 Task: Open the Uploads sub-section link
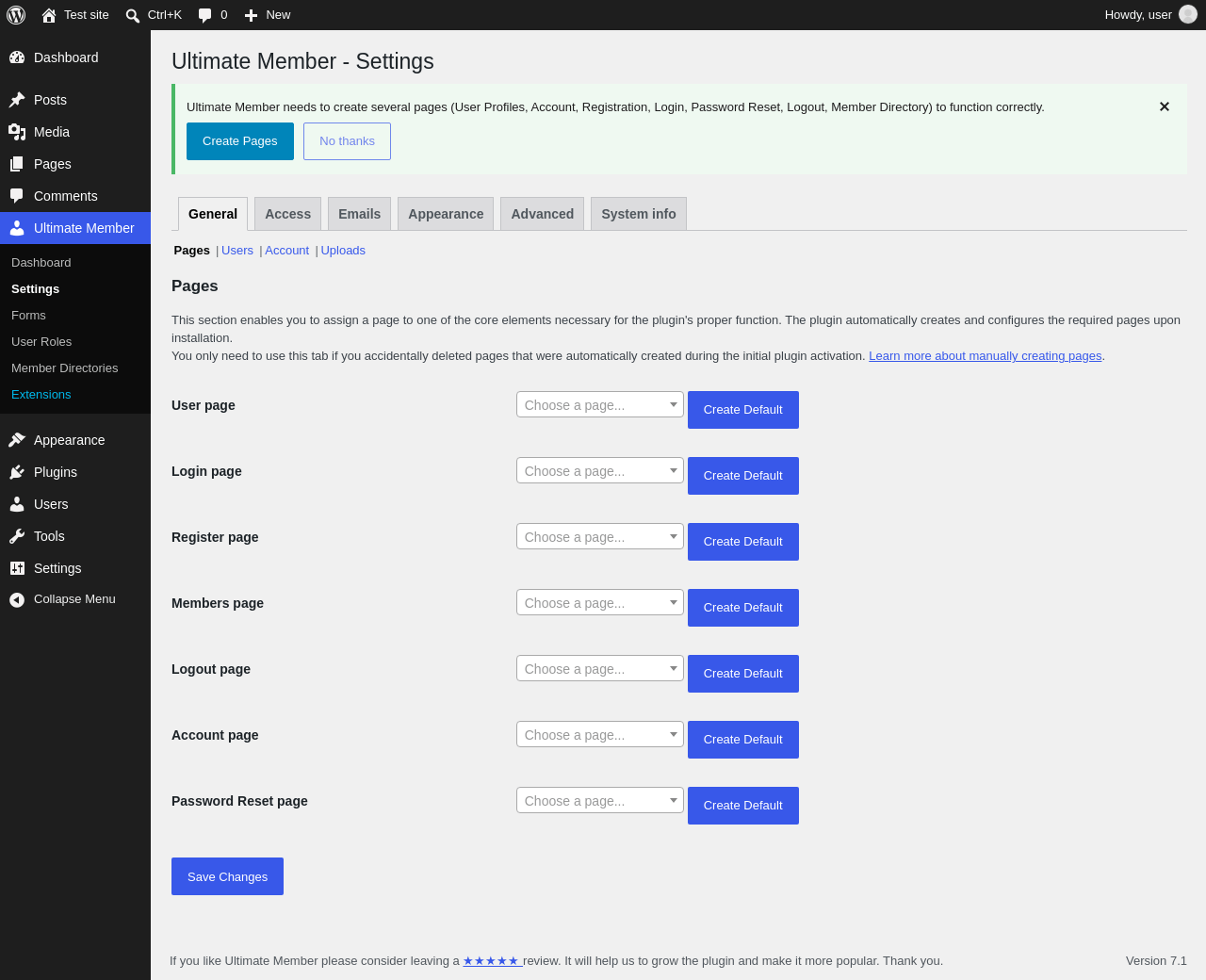click(343, 250)
